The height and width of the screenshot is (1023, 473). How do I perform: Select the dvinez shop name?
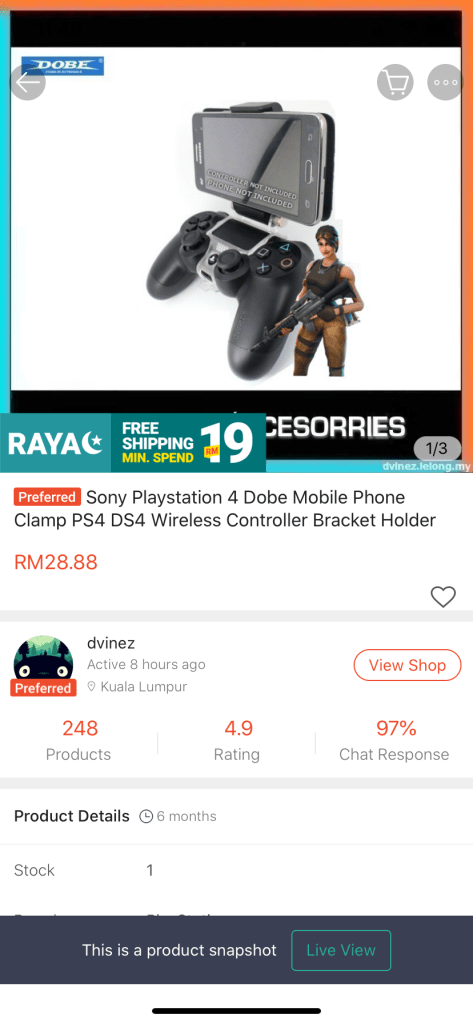click(x=111, y=643)
